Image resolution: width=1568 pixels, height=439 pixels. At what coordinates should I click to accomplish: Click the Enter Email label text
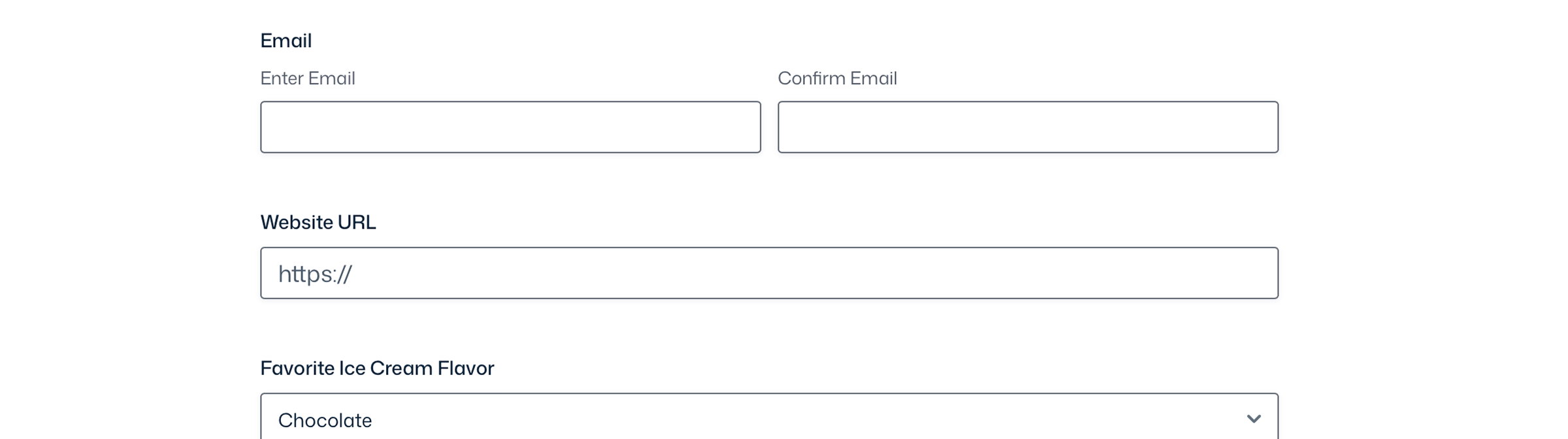click(308, 78)
